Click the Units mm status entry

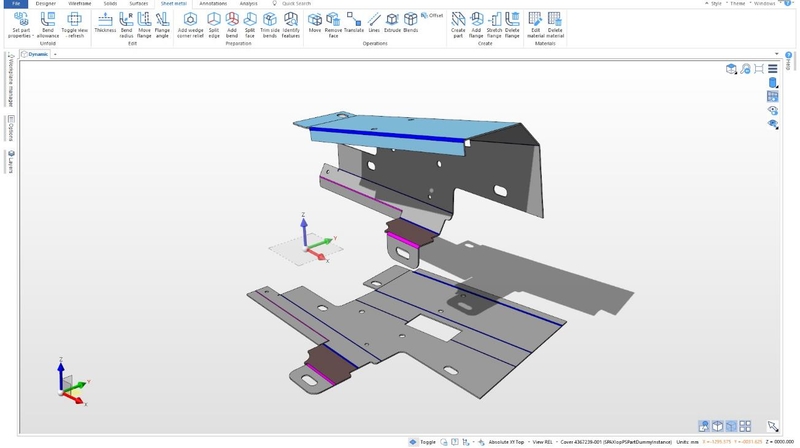(x=687, y=442)
